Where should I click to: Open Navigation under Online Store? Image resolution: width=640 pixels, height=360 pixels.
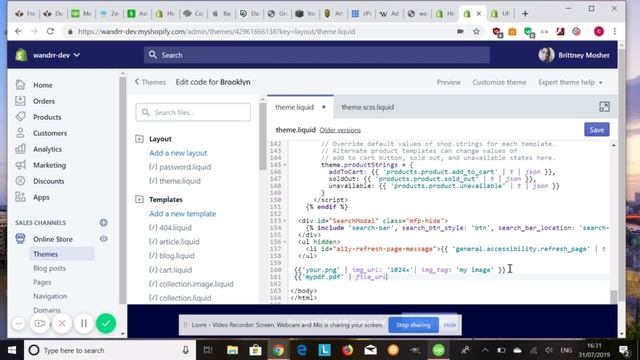point(50,296)
